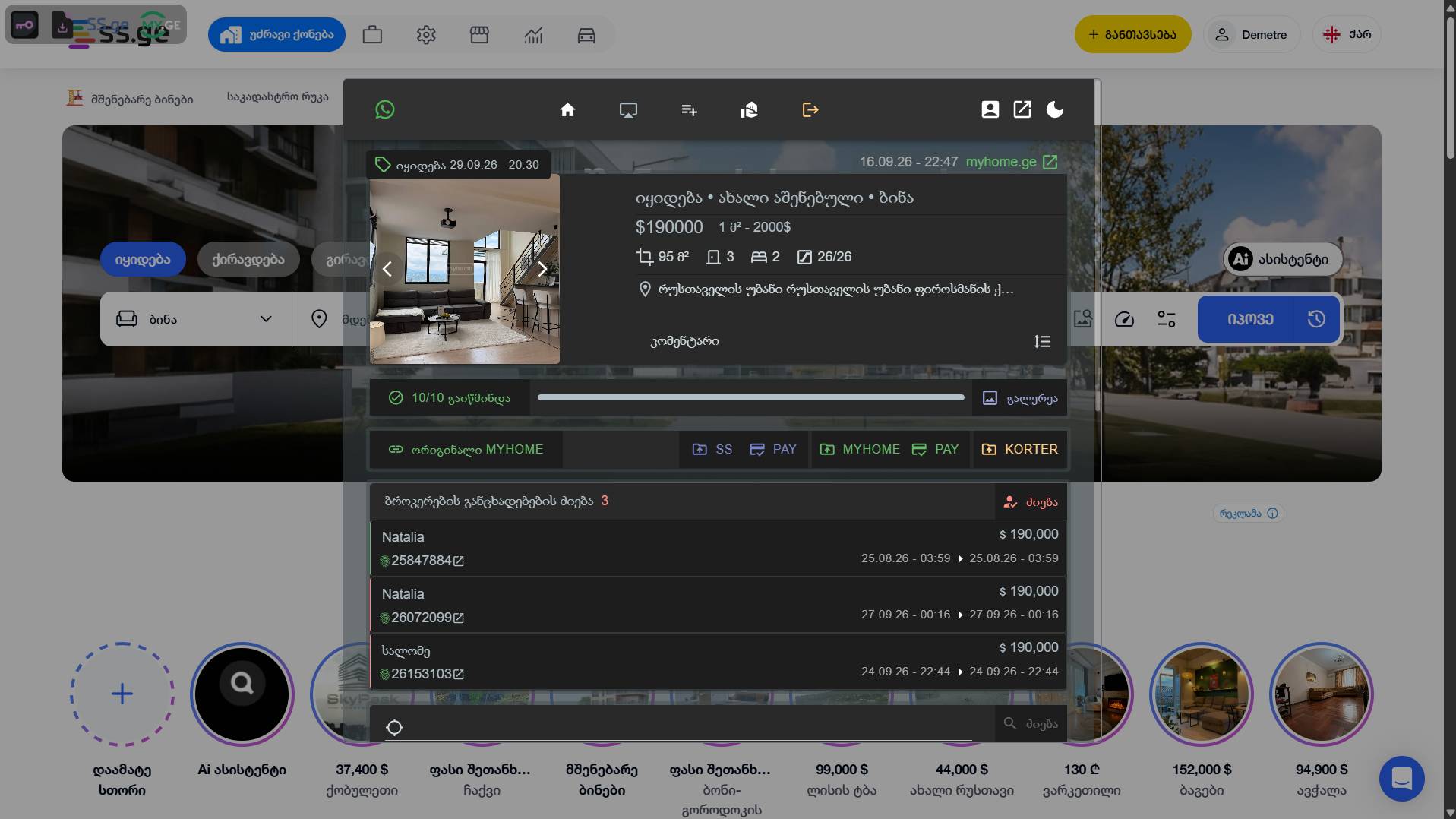Open გალერეა gallery button
This screenshot has height=819, width=1456.
pos(1020,398)
